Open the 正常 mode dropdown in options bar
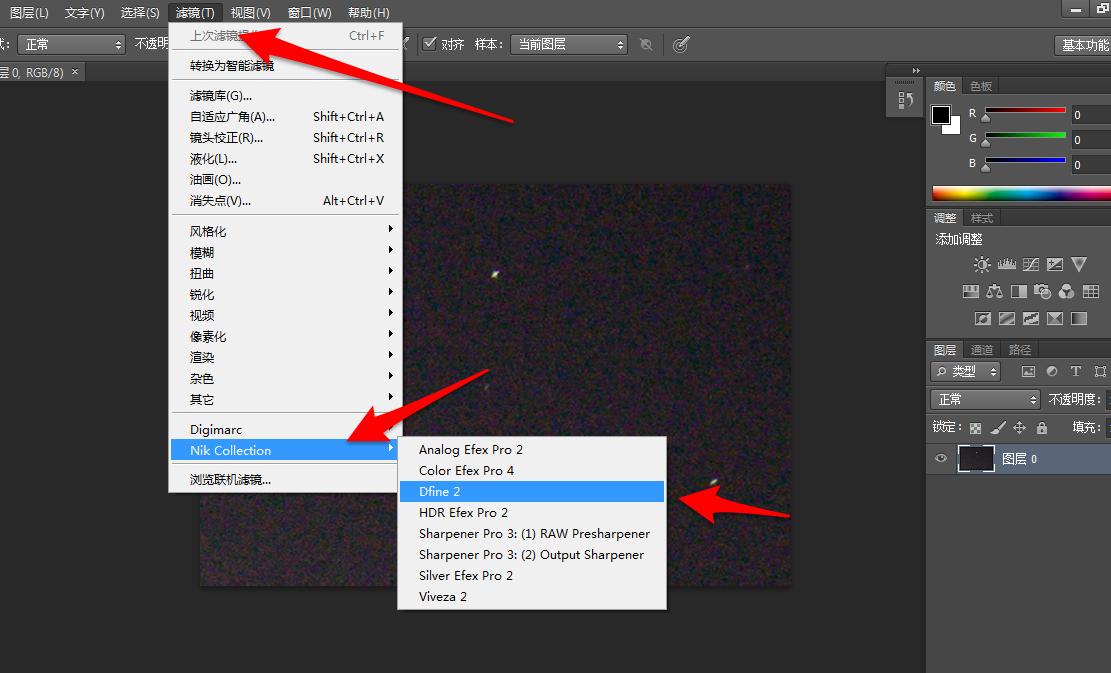The height and width of the screenshot is (673, 1111). coord(71,45)
